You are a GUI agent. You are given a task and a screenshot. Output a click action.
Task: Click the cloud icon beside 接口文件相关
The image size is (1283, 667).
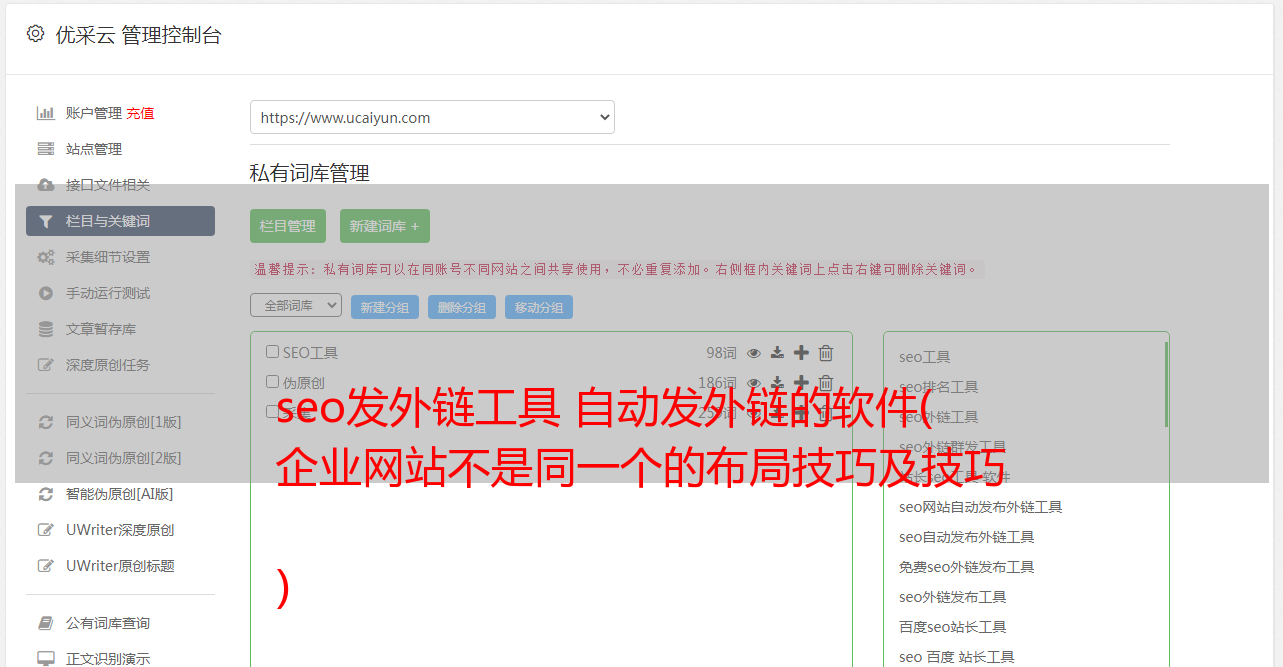coord(46,185)
